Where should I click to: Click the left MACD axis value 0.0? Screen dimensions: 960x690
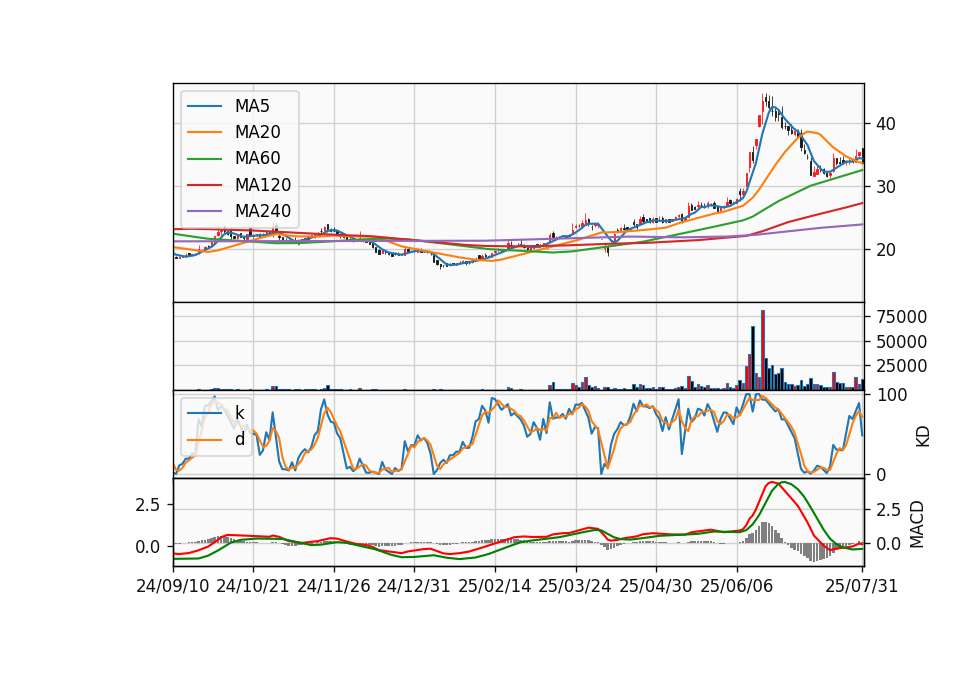pos(148,547)
